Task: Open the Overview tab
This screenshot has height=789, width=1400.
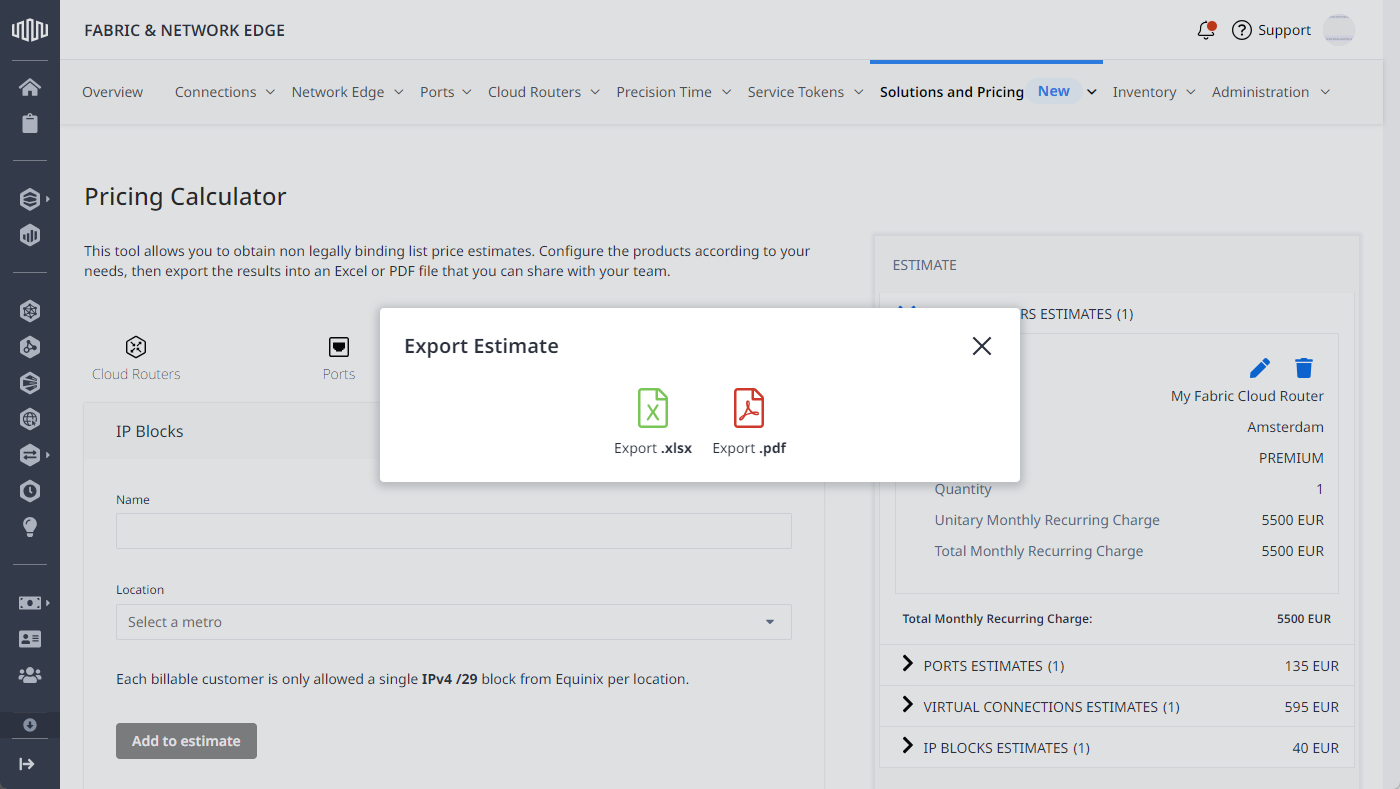Action: pyautogui.click(x=112, y=92)
